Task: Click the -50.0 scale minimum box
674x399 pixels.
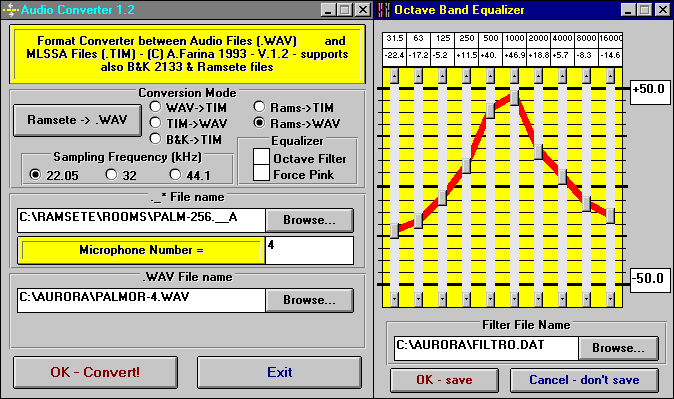Action: point(649,280)
